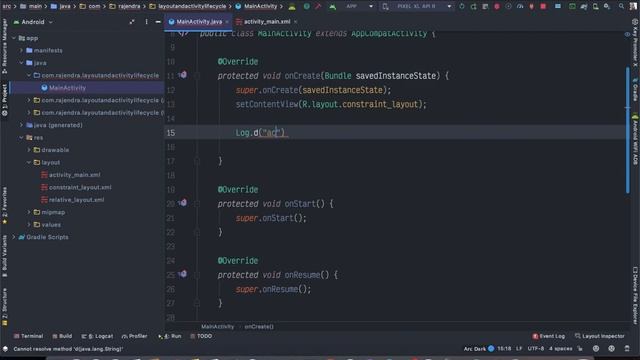This screenshot has width=640, height=360.
Task: Click the 4 spaces indent status entry
Action: coord(560,349)
